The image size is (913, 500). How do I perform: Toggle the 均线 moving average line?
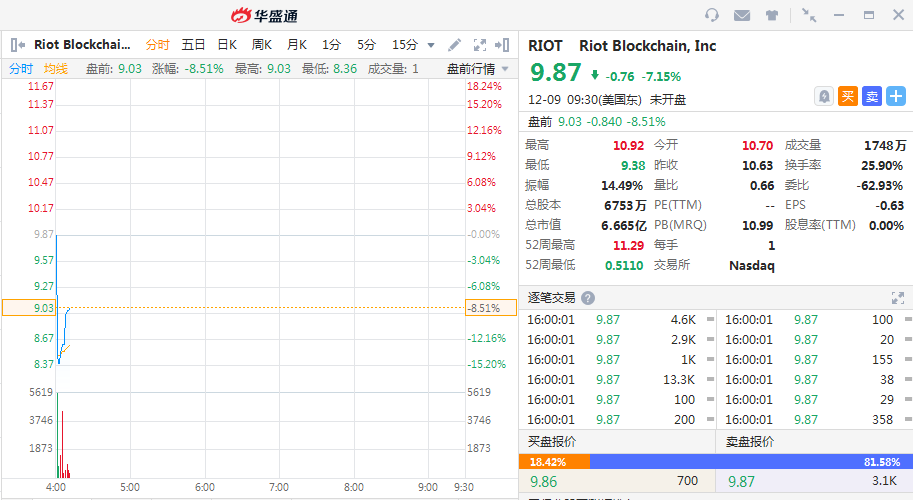[56, 69]
